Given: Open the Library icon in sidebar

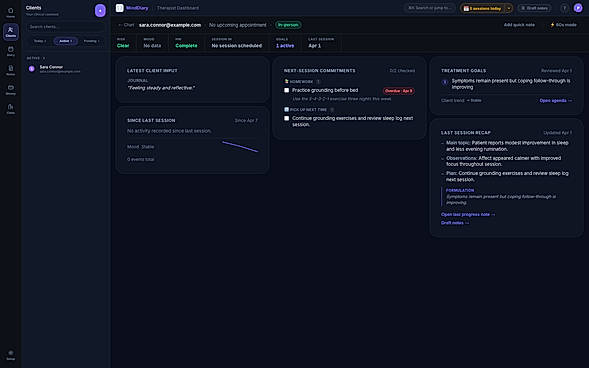Looking at the screenshot, I should click(11, 89).
